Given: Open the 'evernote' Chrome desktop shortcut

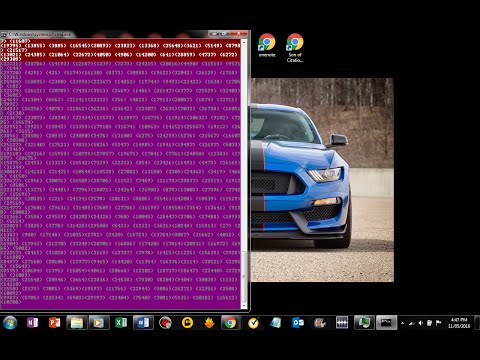Looking at the screenshot, I should 267,45.
